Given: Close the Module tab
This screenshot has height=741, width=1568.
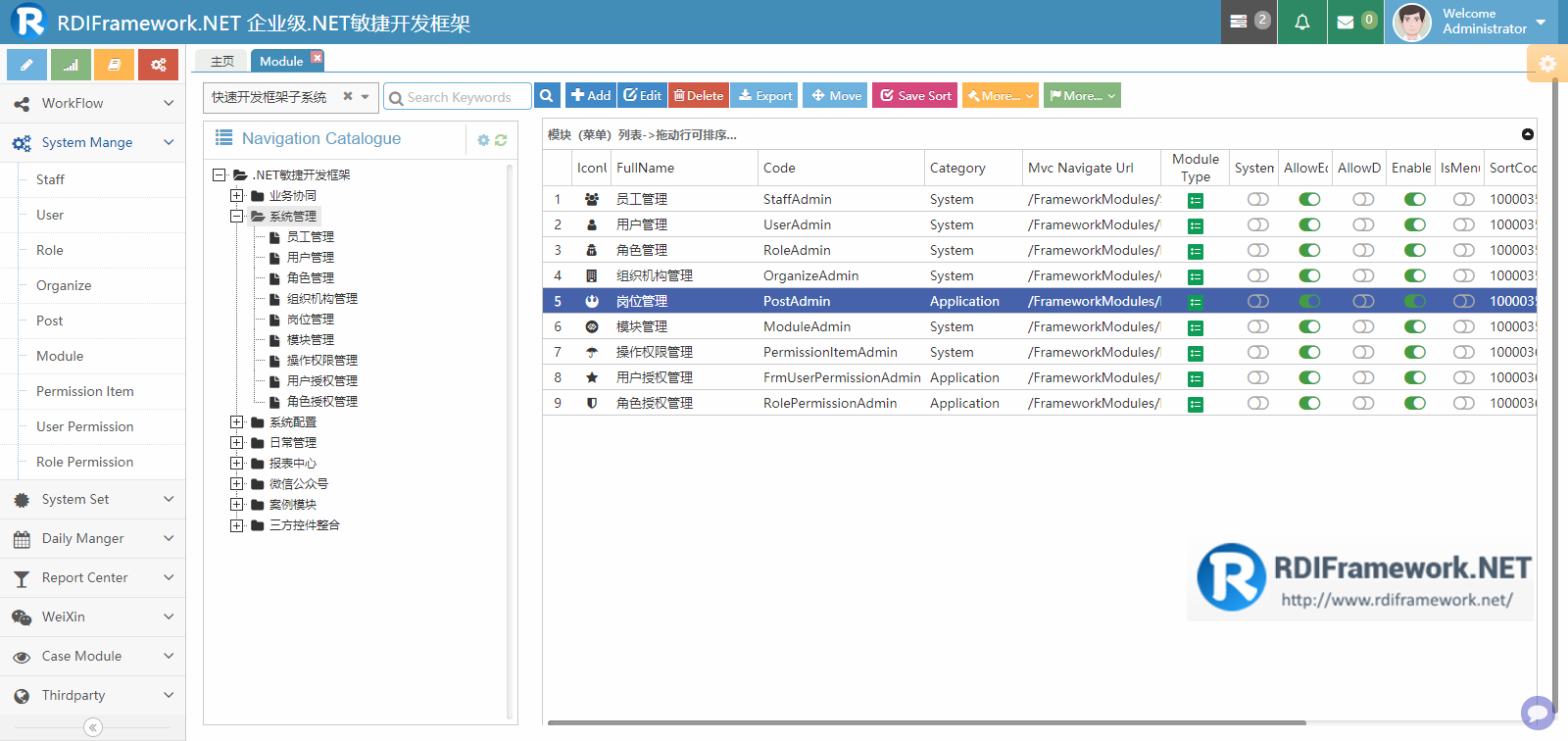Looking at the screenshot, I should point(317,57).
